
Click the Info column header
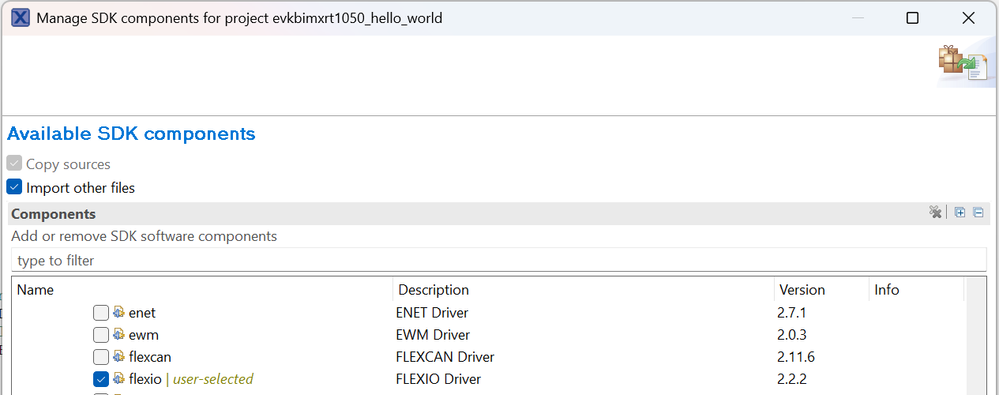coord(916,290)
